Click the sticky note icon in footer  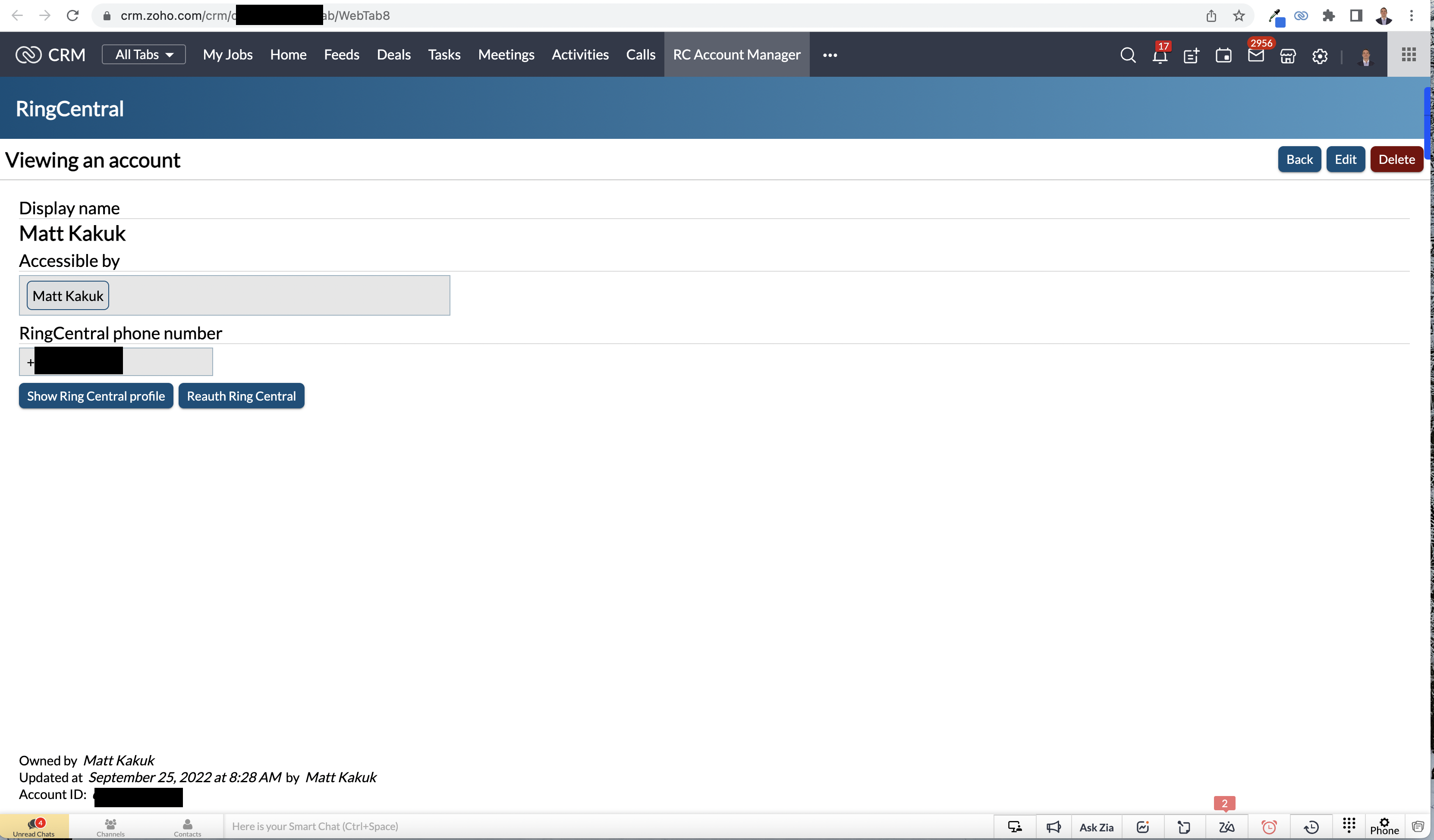[x=1184, y=827]
